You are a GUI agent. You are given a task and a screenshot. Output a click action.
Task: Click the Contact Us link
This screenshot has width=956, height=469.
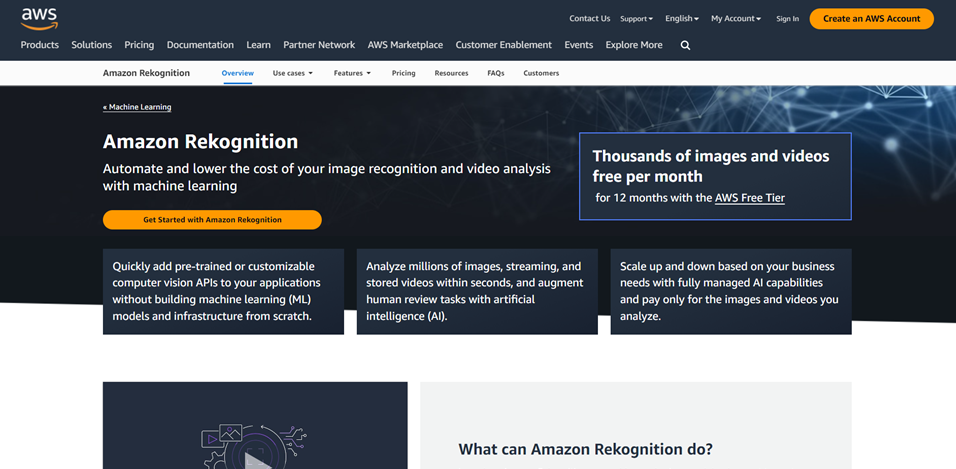coord(590,19)
